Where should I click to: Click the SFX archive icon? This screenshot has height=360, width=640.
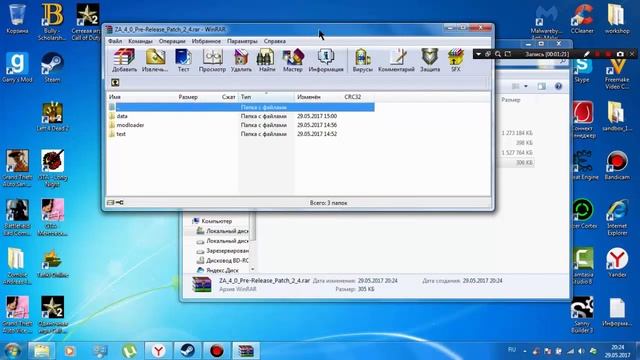[456, 60]
